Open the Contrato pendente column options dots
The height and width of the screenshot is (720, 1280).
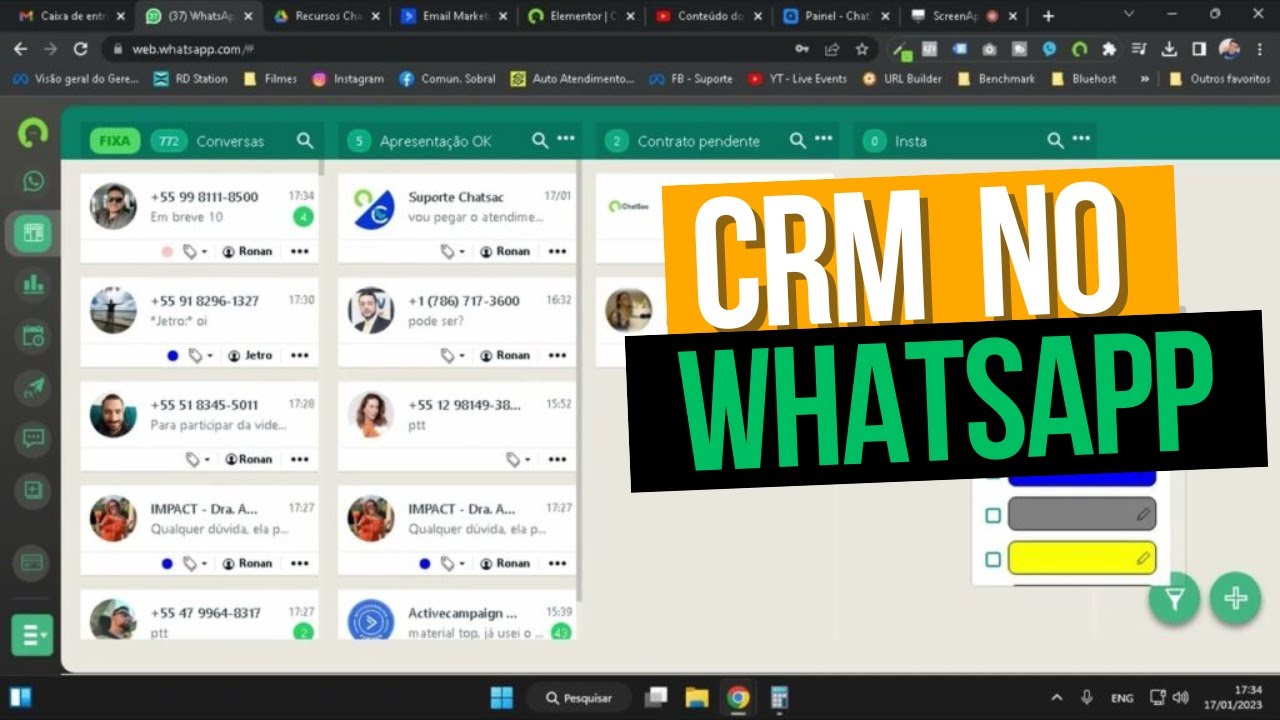pos(824,139)
